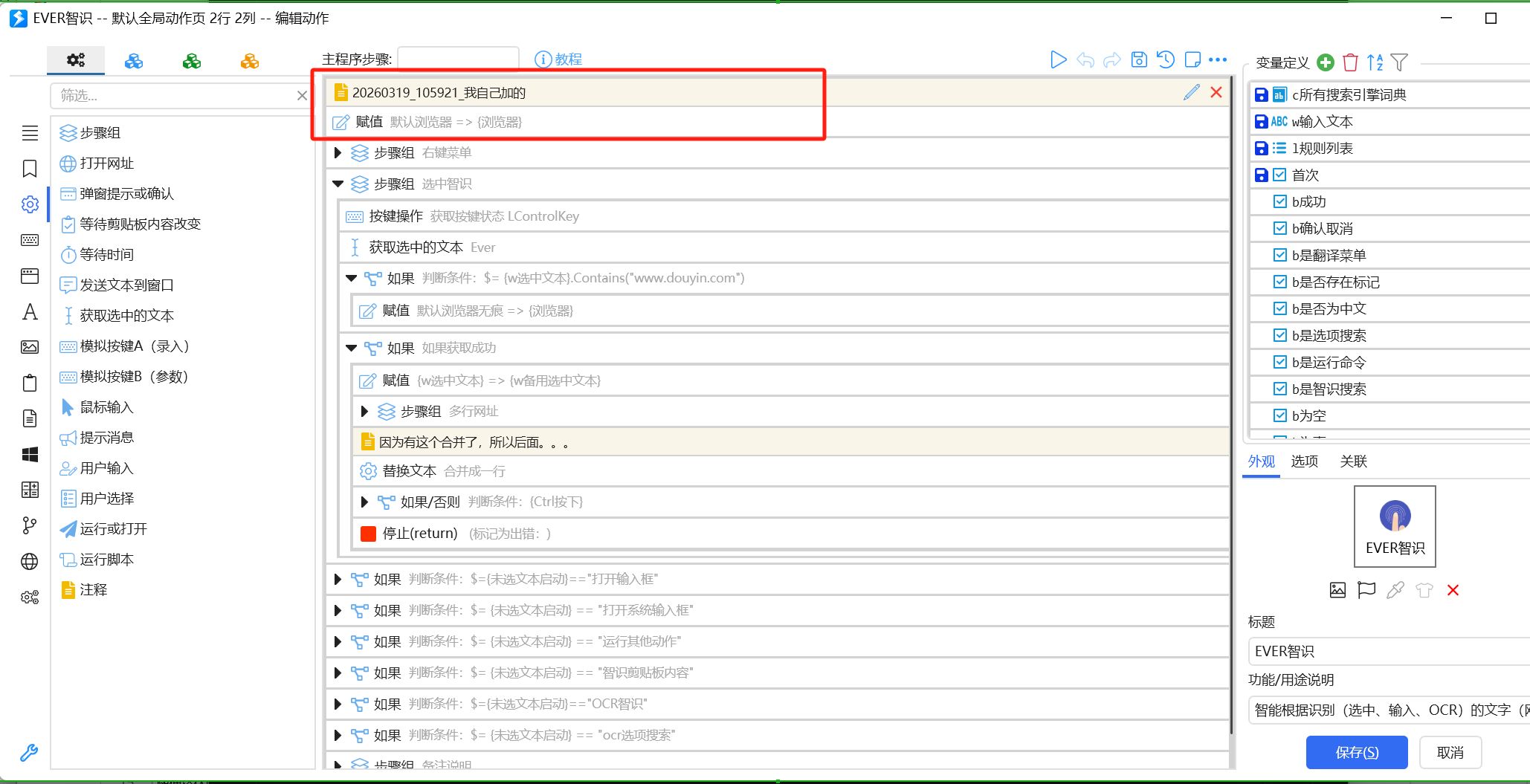Expand the 运行其他动作 condition

338,641
